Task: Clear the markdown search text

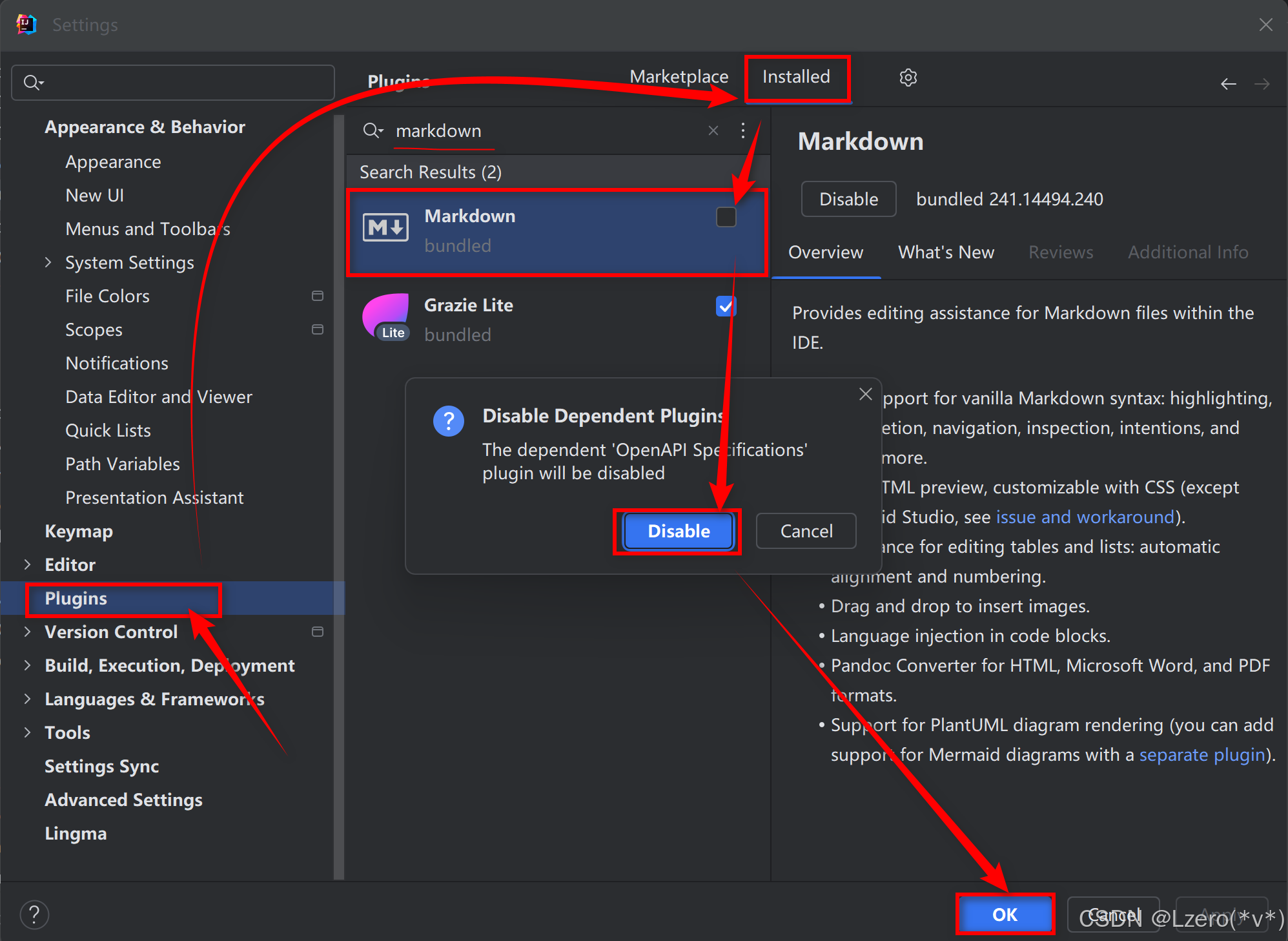Action: (x=713, y=130)
